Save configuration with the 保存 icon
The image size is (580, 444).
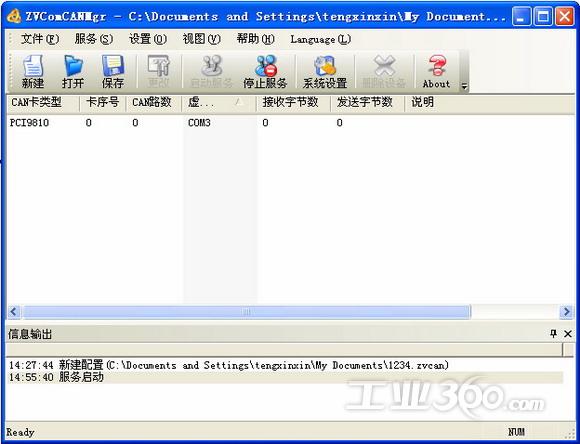pyautogui.click(x=113, y=72)
